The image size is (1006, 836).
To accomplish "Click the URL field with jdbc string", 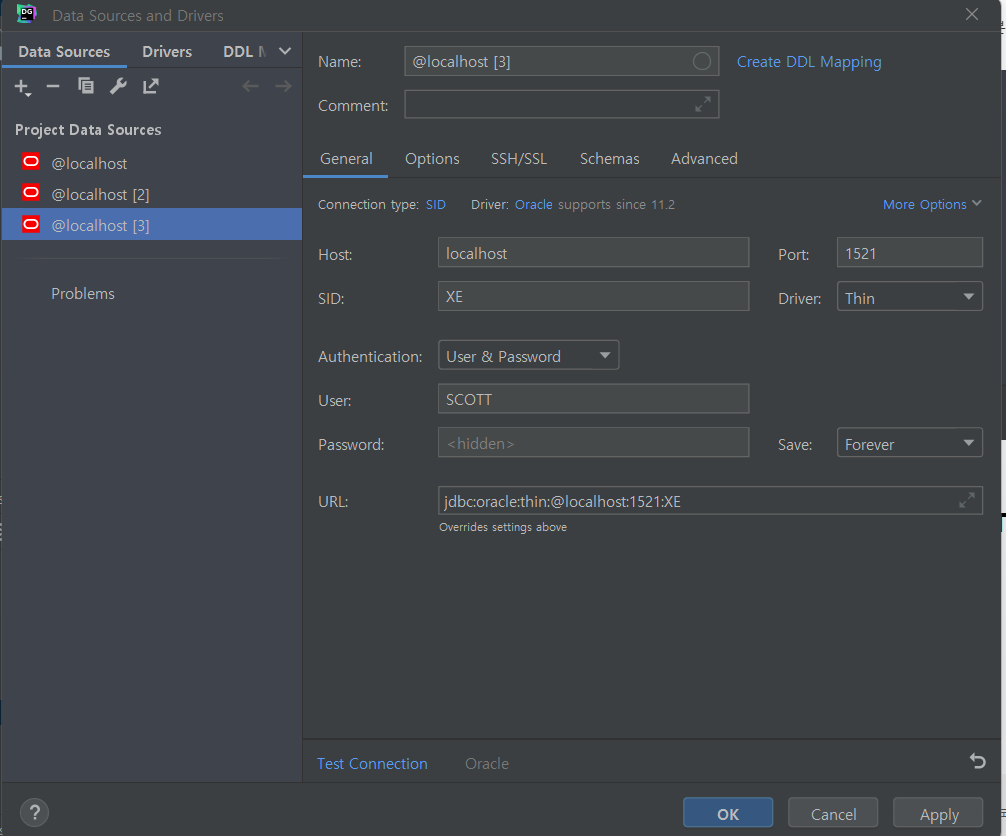I will click(710, 500).
